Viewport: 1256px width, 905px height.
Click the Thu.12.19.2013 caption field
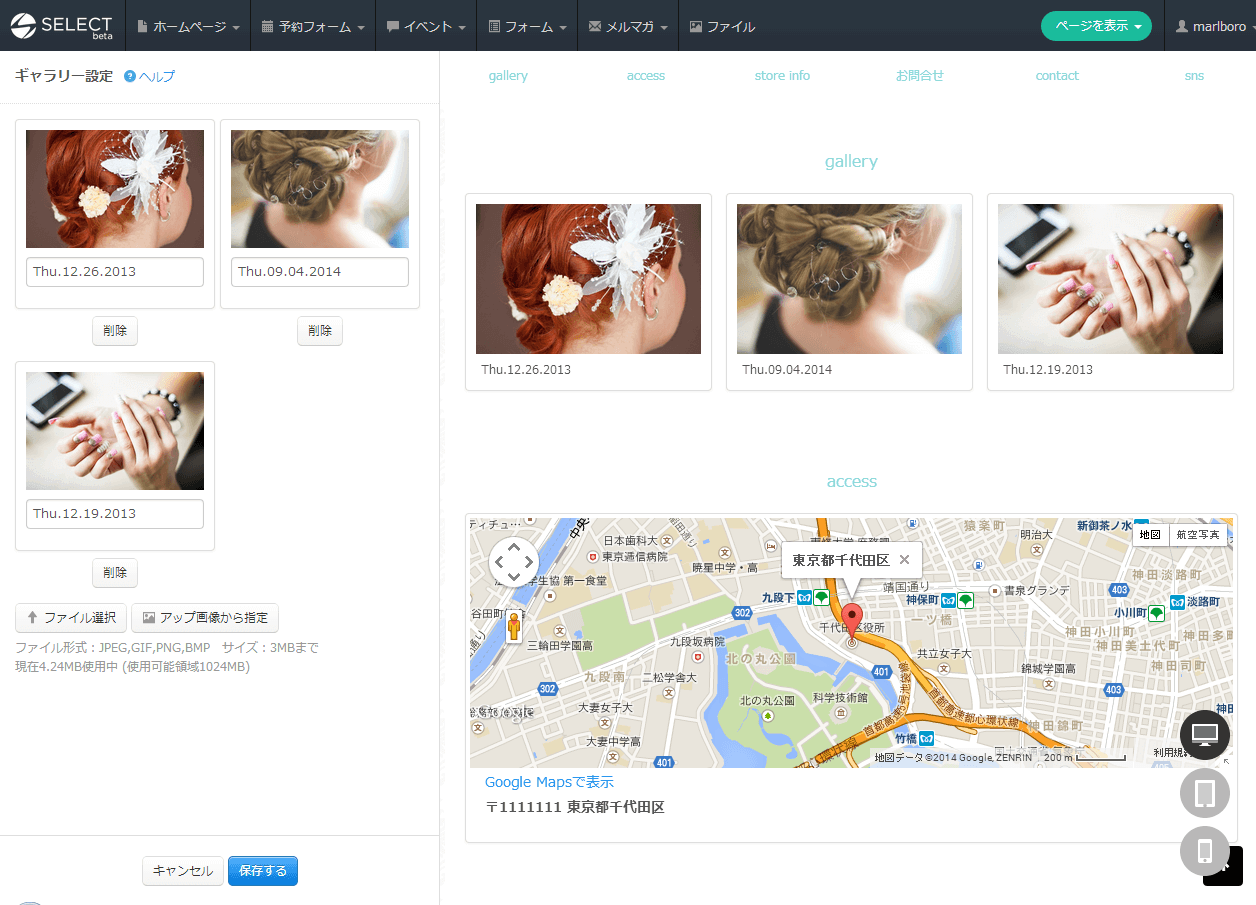point(115,514)
